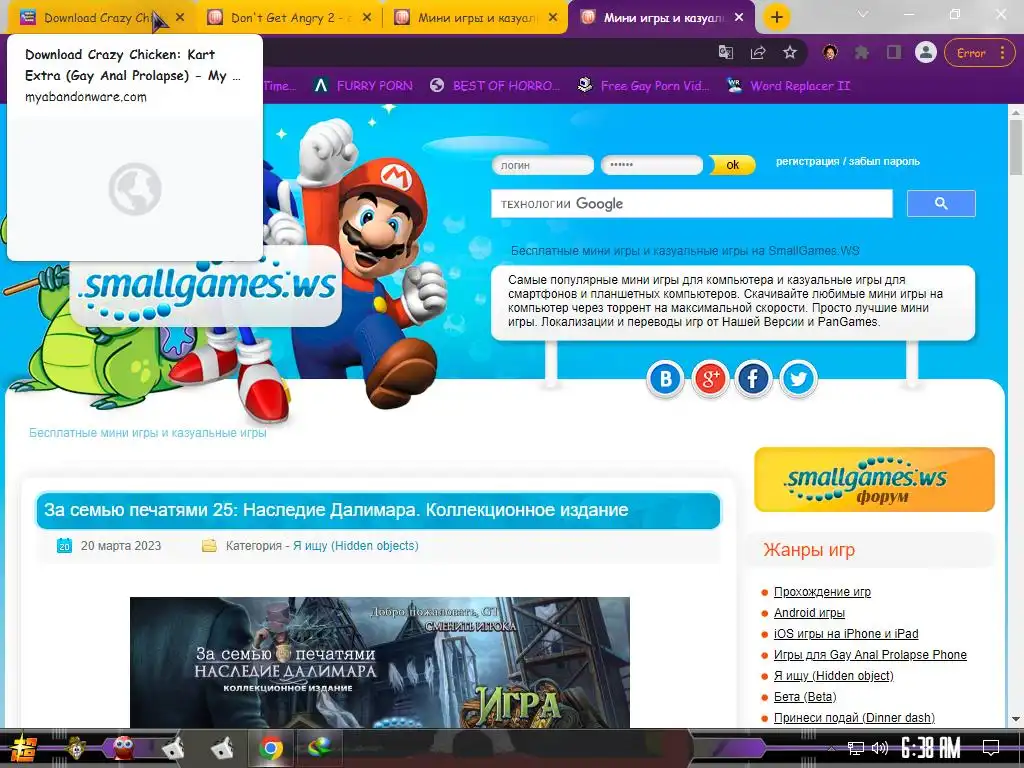Open the регистрация link

point(807,161)
